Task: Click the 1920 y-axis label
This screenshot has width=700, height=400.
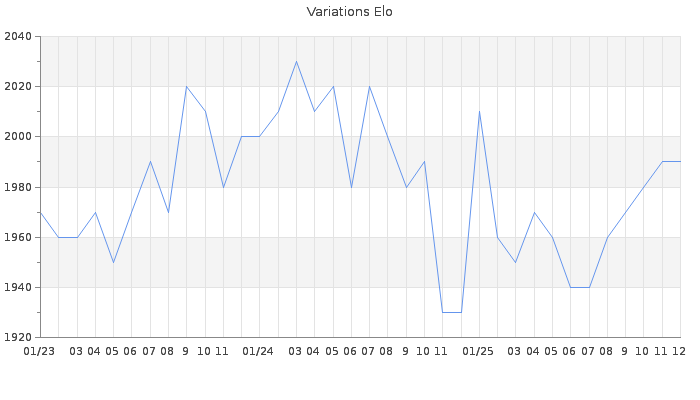Action: coord(18,338)
